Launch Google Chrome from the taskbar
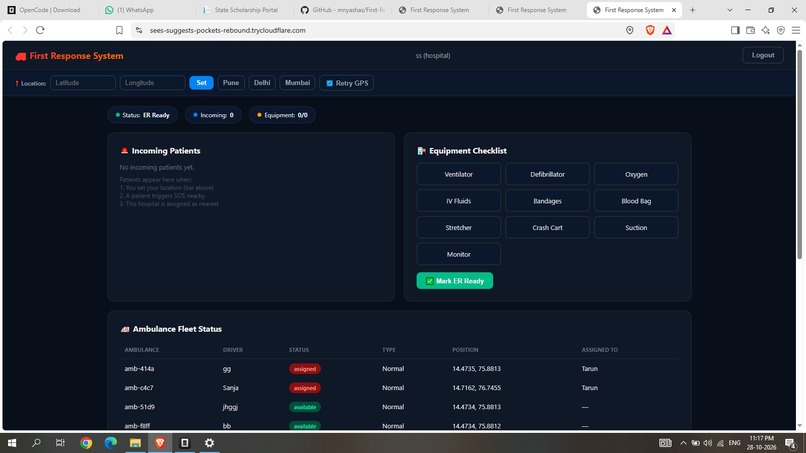 click(x=86, y=443)
